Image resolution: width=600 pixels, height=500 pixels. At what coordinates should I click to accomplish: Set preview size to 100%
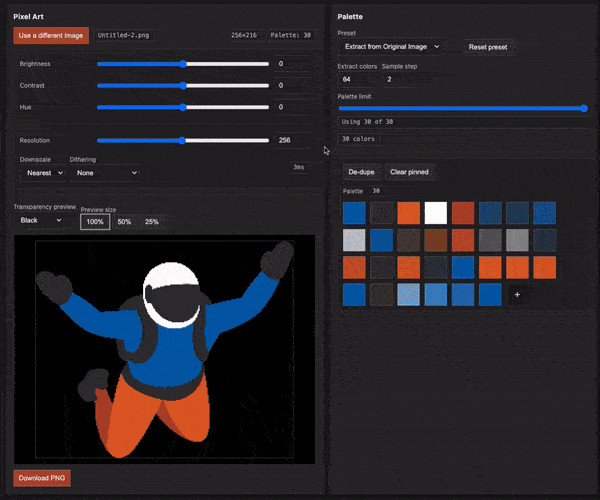95,221
